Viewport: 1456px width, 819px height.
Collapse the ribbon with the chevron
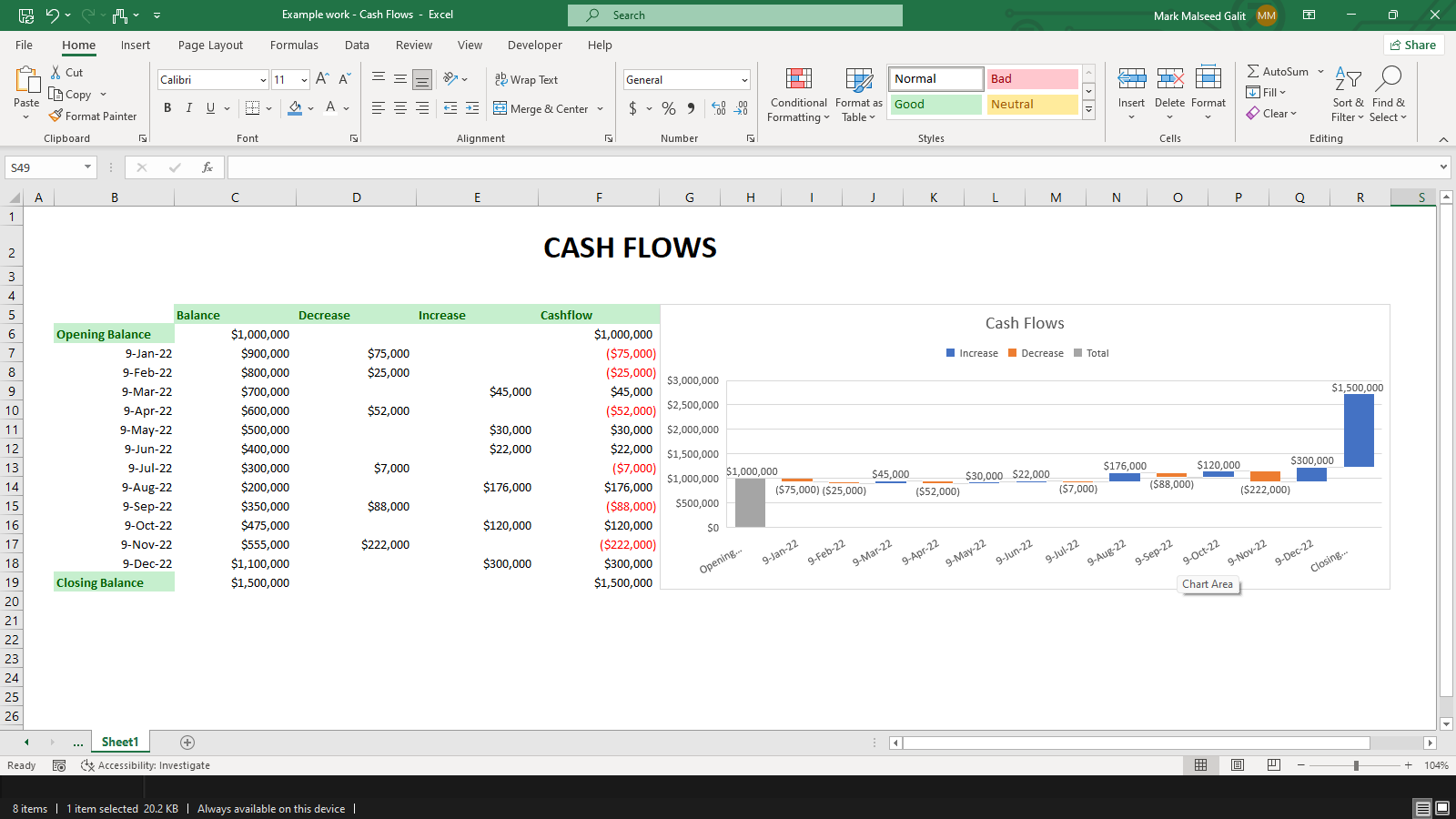click(x=1443, y=139)
